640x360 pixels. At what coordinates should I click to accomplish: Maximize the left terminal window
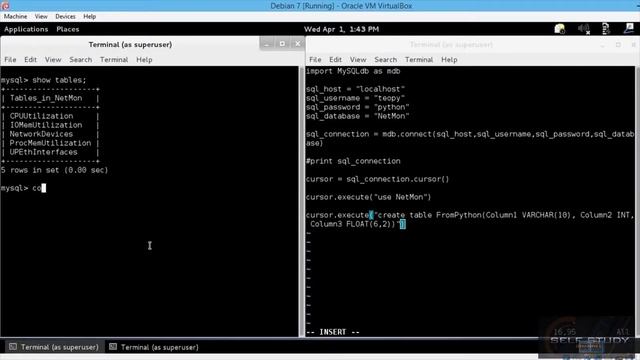[282, 44]
